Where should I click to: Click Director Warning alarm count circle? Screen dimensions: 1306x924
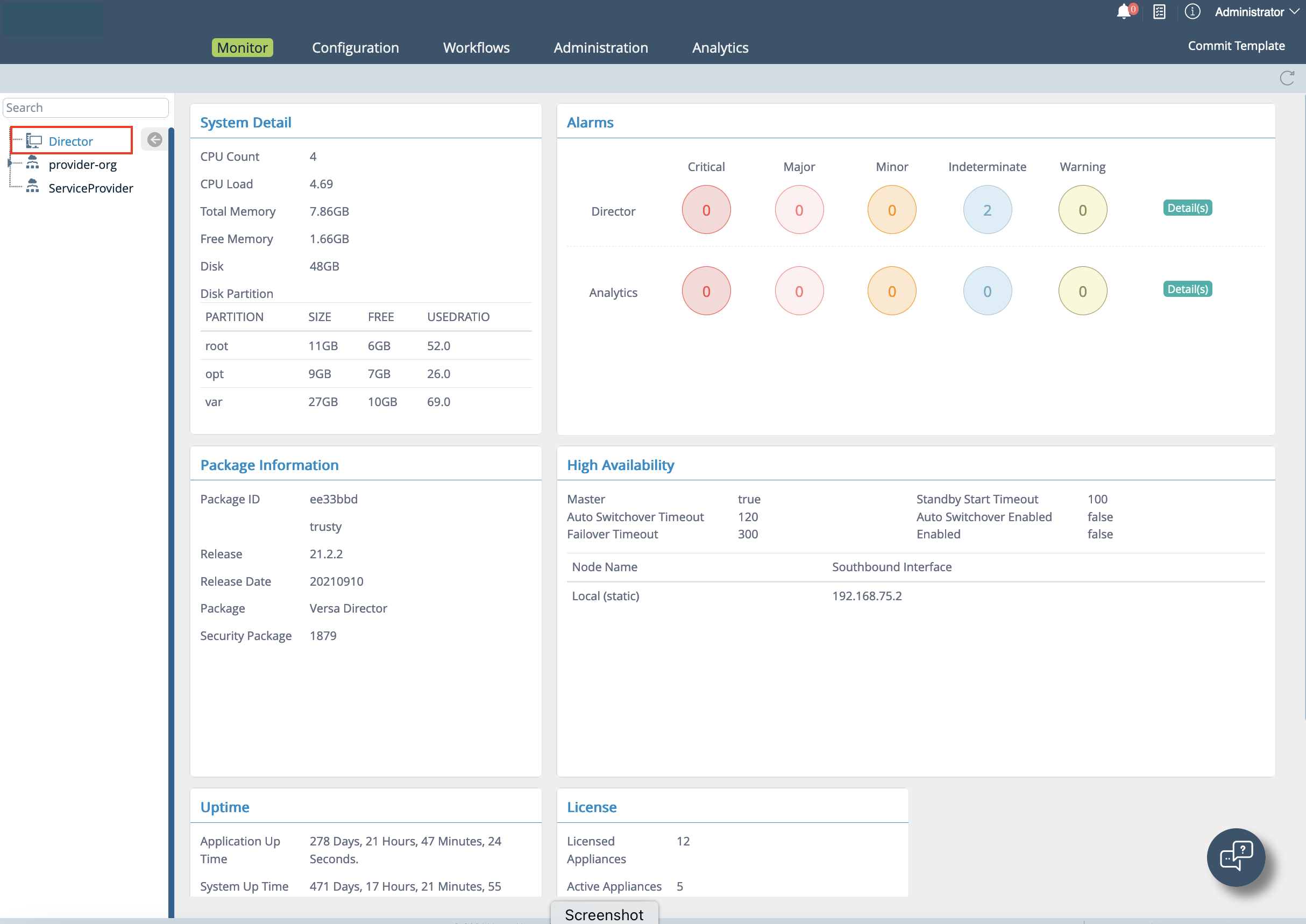1082,210
